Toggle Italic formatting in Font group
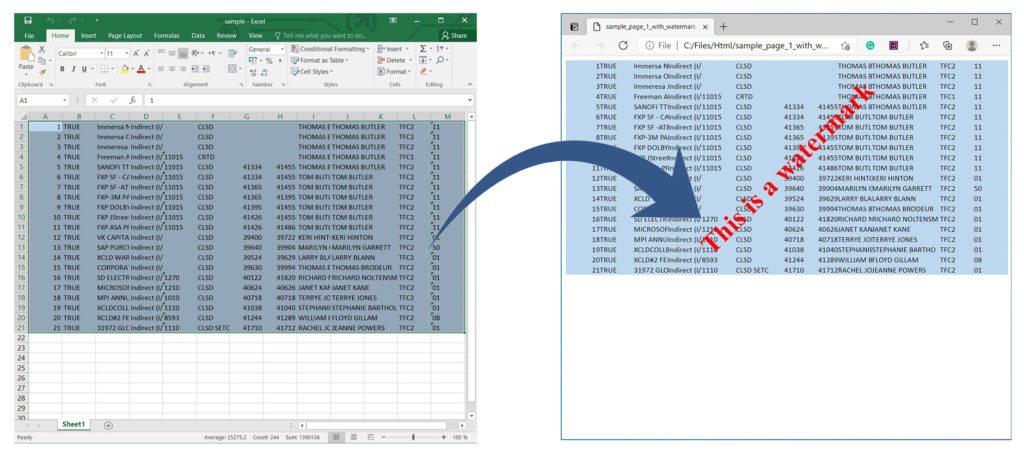 (75, 69)
